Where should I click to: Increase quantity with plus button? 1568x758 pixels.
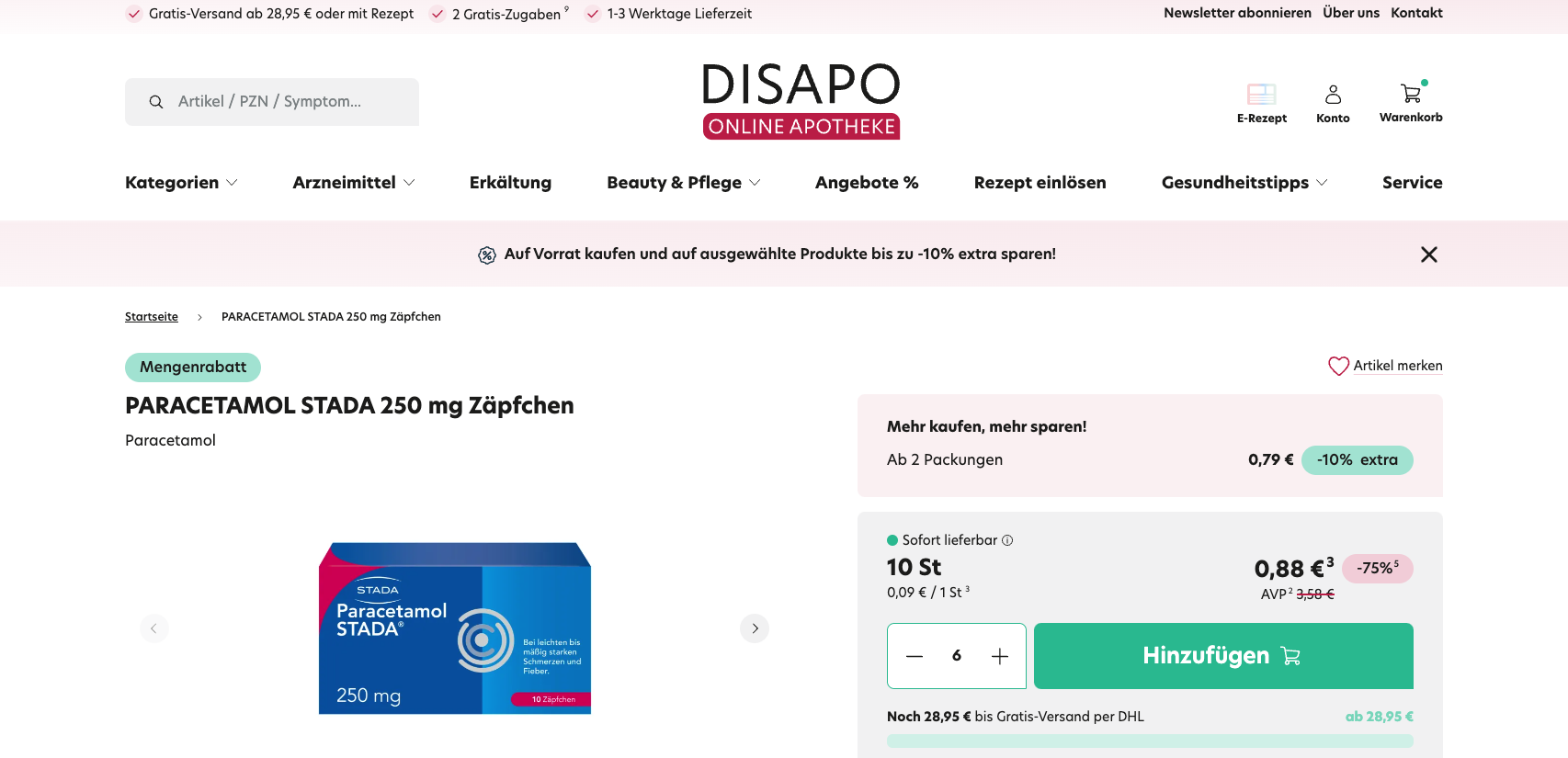1000,656
